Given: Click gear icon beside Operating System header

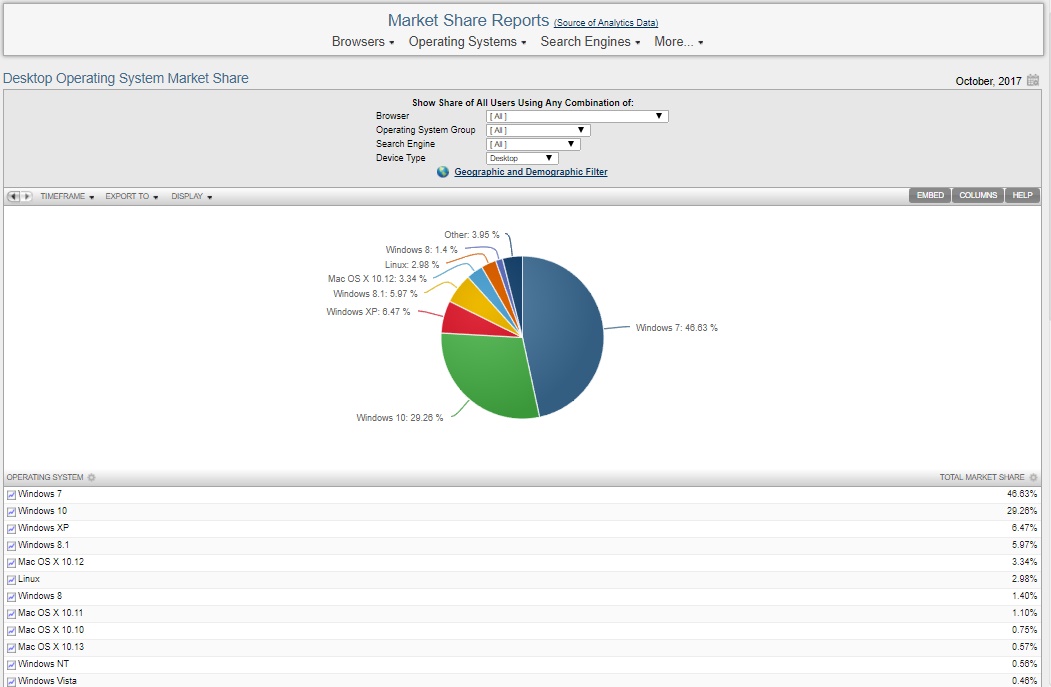Looking at the screenshot, I should [x=91, y=477].
